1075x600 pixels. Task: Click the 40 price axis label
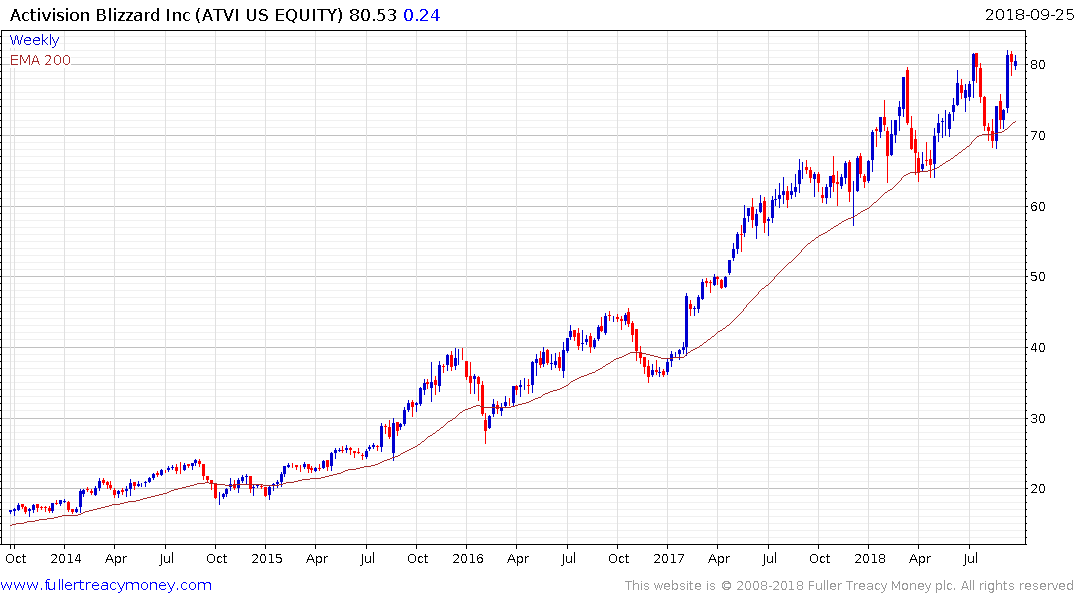click(x=1037, y=348)
